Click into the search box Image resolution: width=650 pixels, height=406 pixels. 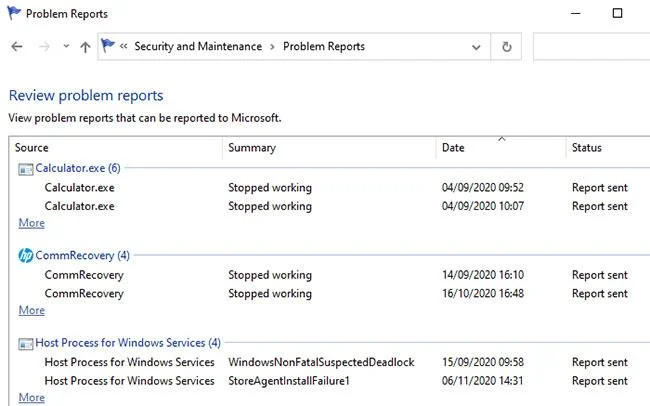(x=592, y=46)
